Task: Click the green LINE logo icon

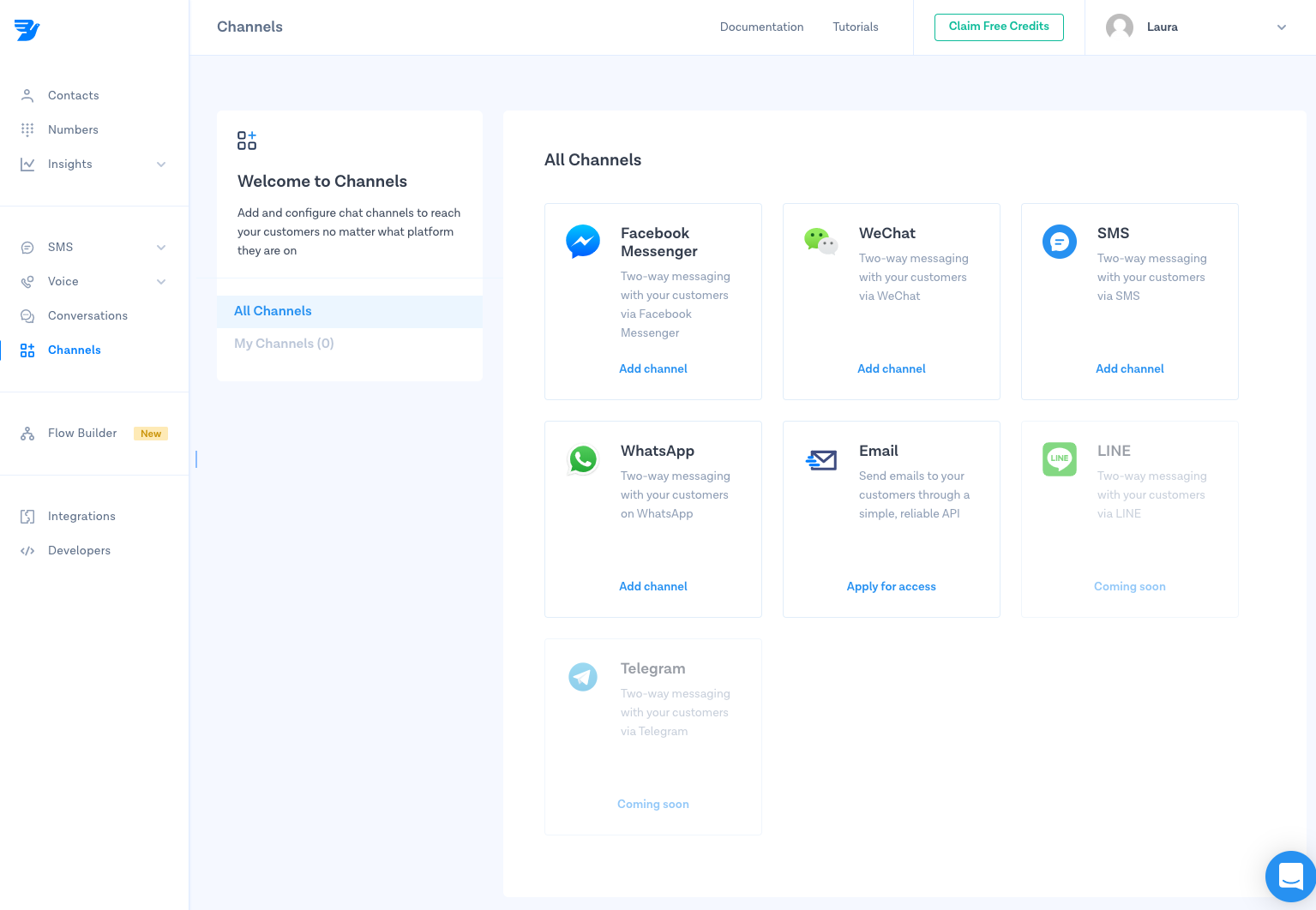Action: coord(1060,458)
